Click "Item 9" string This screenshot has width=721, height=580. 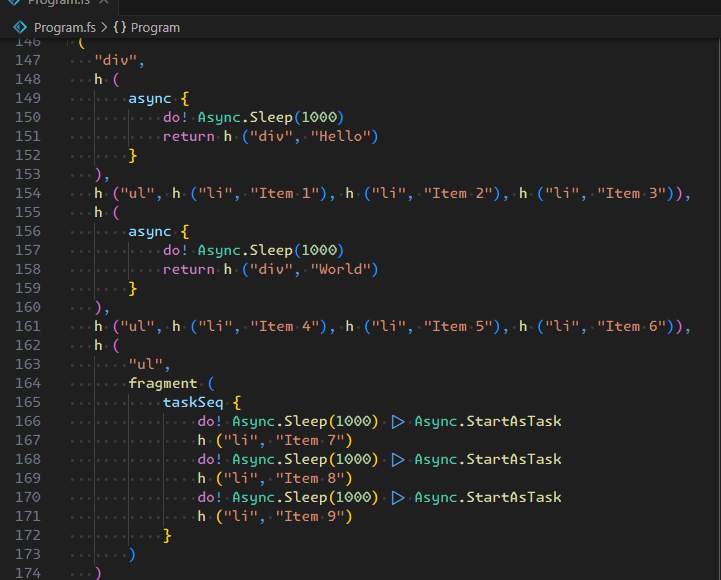tap(310, 517)
